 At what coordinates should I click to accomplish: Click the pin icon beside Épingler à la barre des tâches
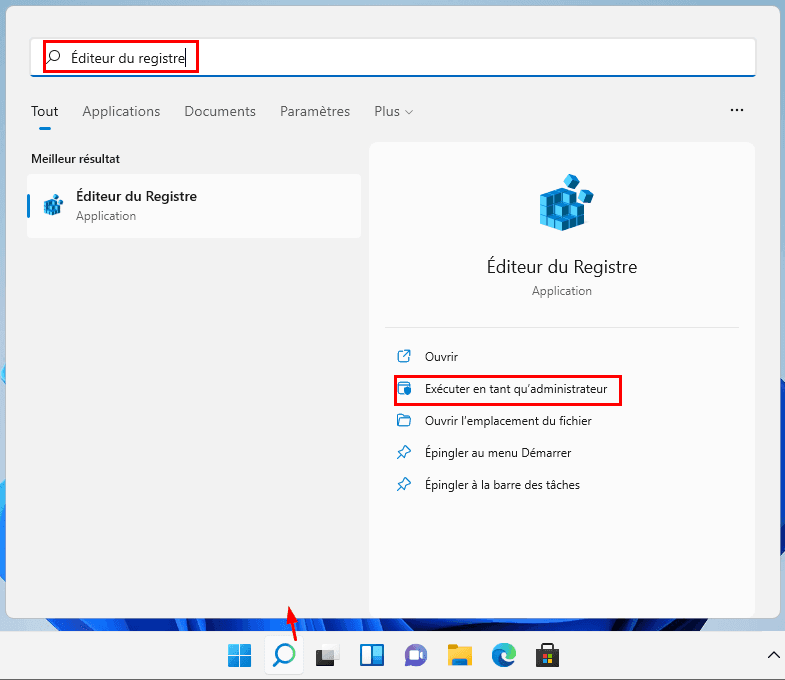tap(404, 484)
